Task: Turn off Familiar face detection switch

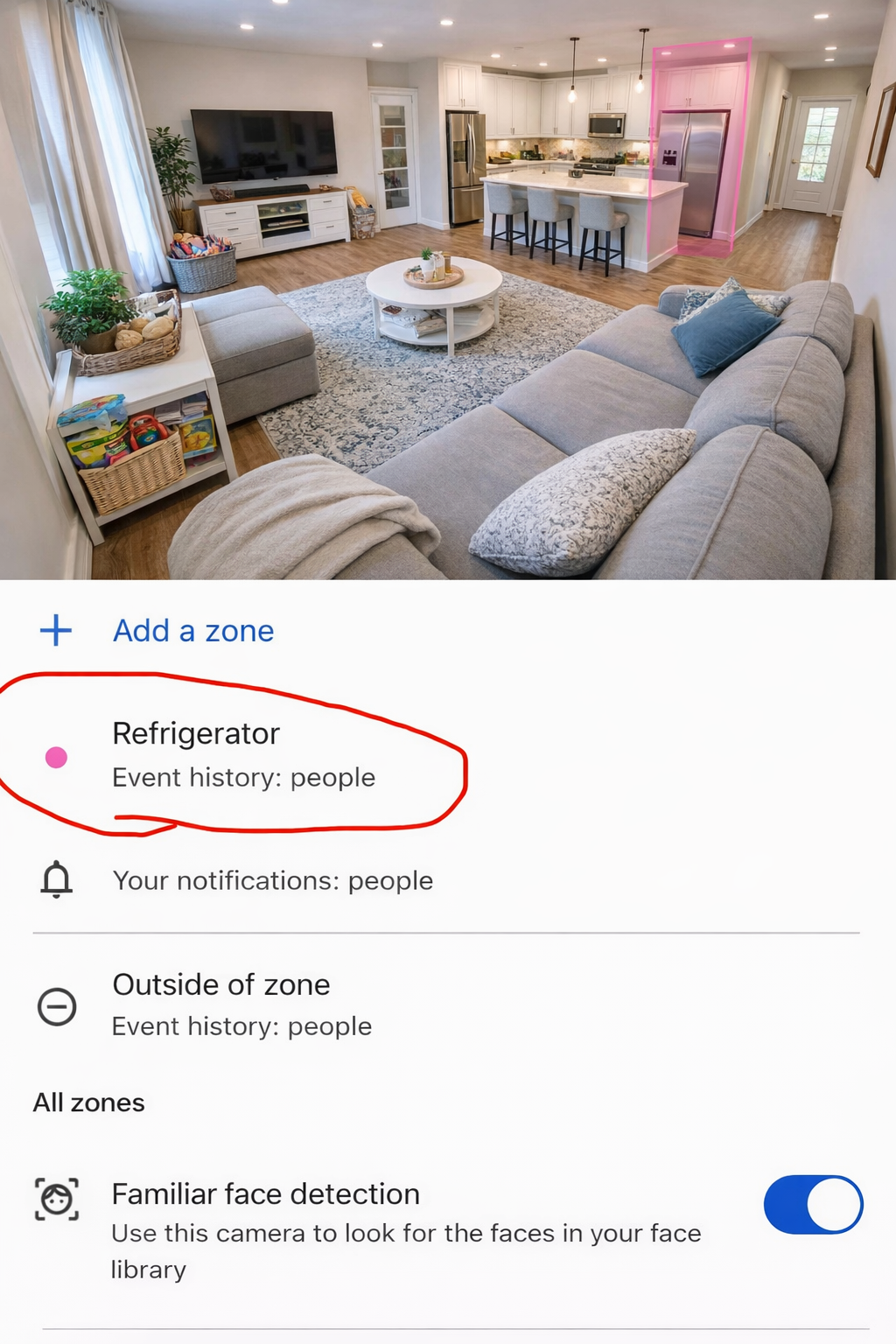Action: 813,1205
